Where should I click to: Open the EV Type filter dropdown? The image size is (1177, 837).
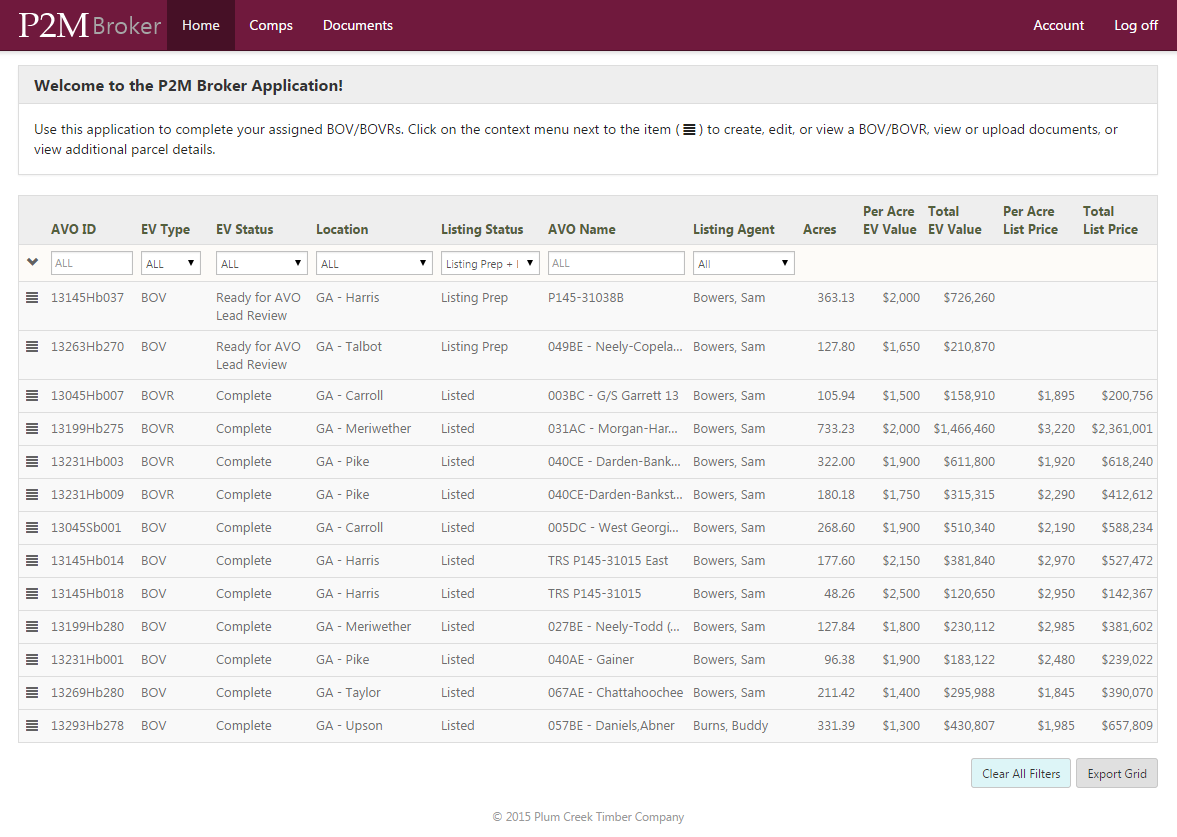point(171,264)
